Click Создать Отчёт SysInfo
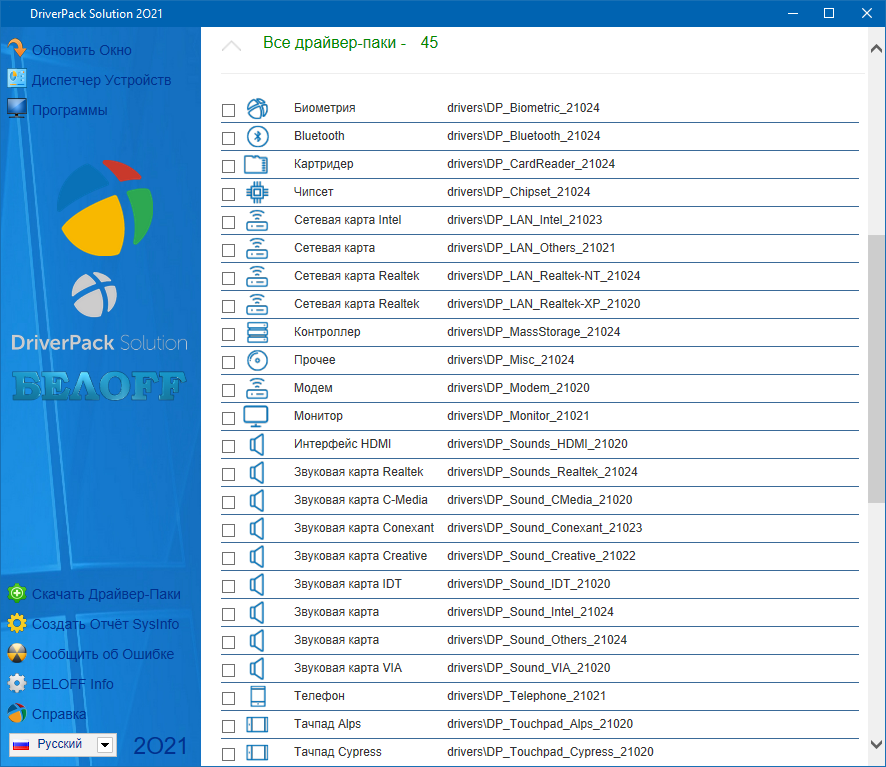This screenshot has width=886, height=767. click(x=105, y=624)
